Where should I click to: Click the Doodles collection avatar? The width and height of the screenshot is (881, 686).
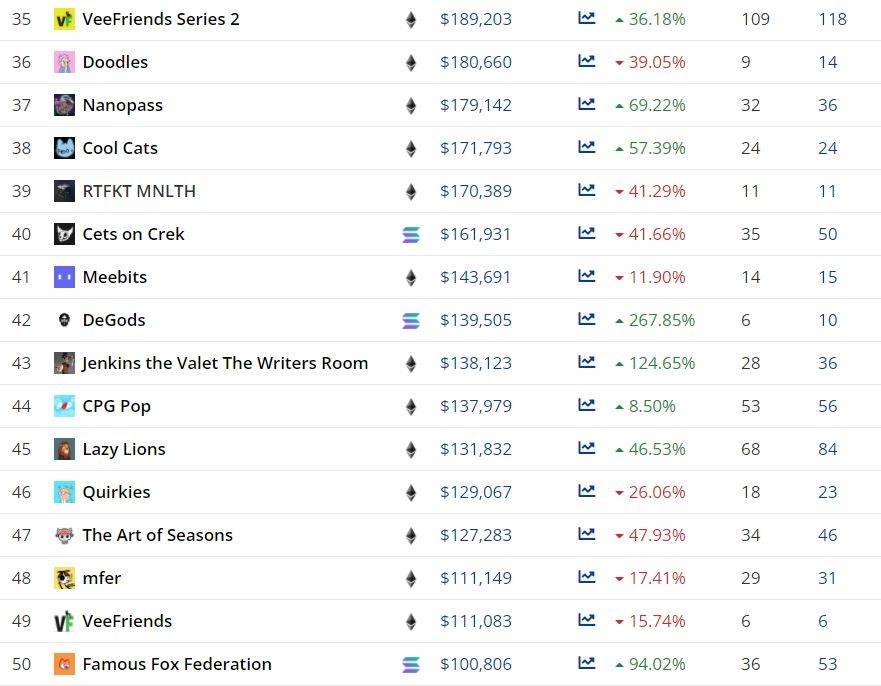pos(64,62)
